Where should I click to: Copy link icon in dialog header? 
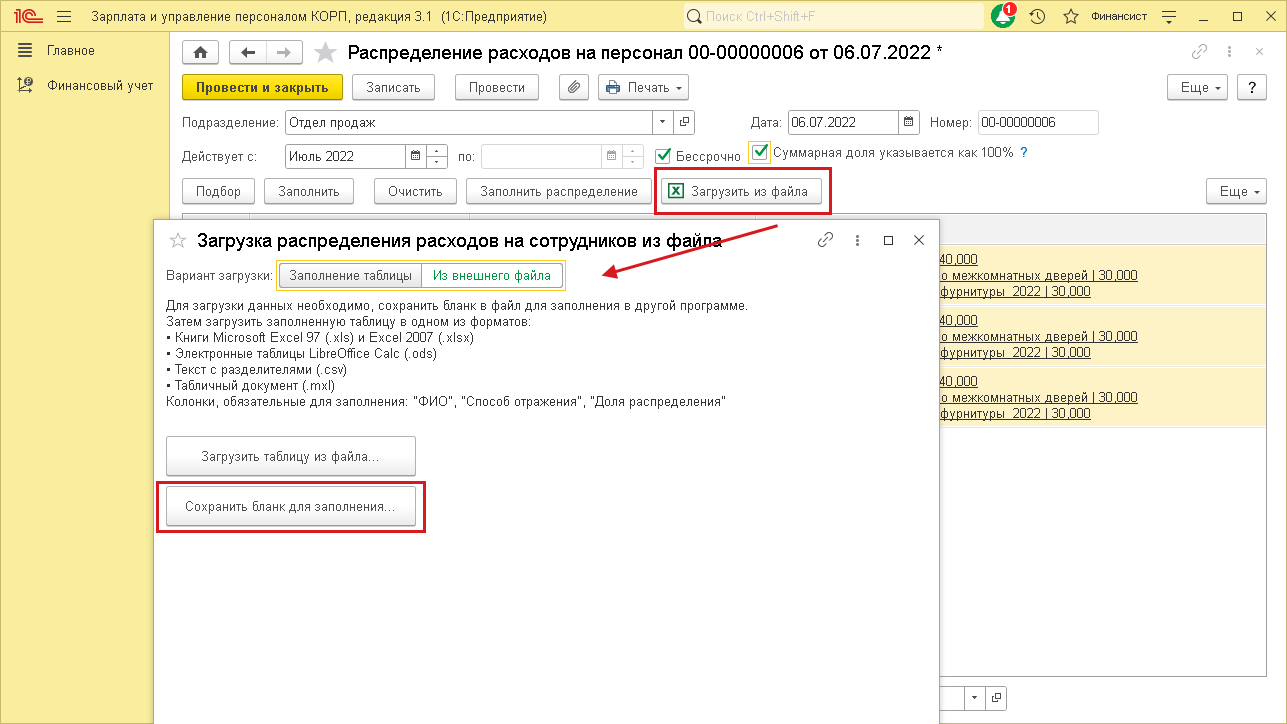point(825,240)
